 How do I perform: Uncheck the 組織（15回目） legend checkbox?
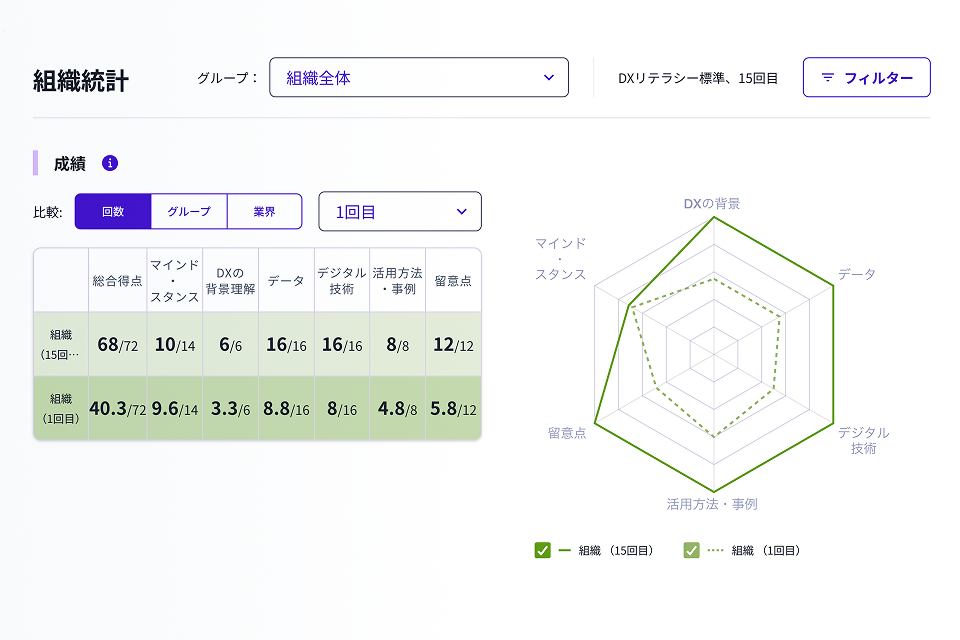click(x=542, y=550)
